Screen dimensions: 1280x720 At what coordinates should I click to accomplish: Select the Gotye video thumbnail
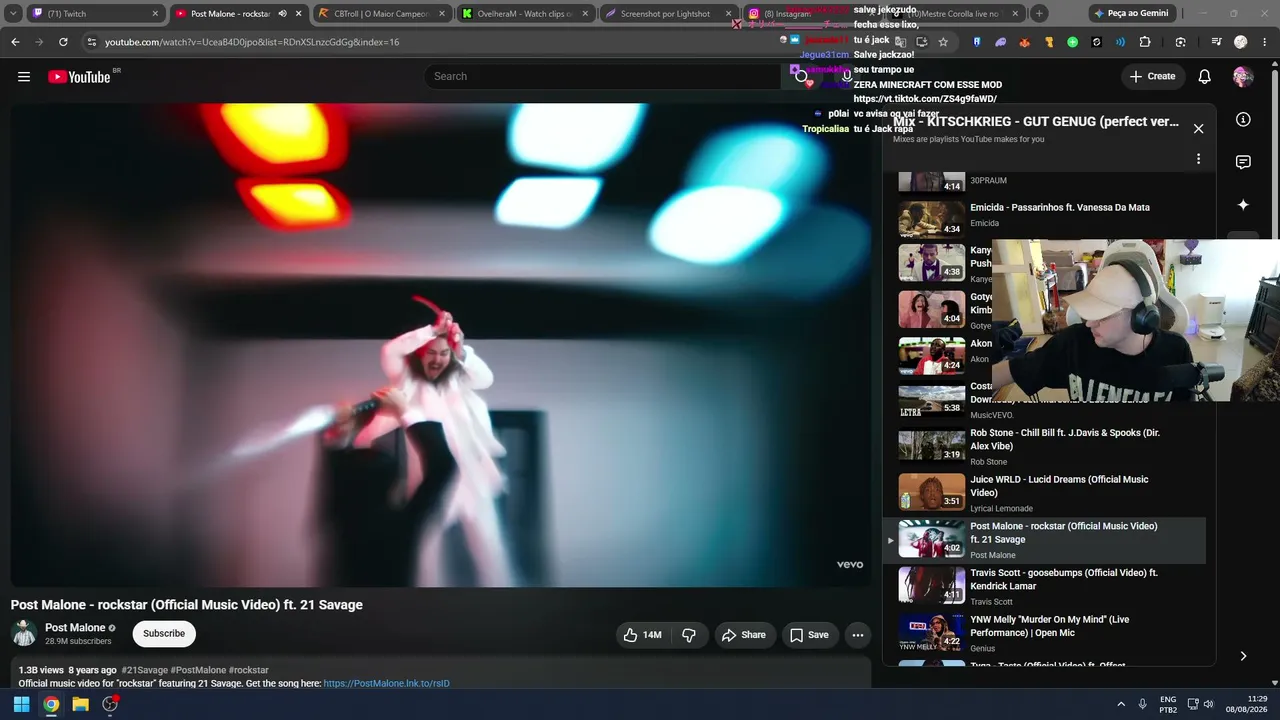[931, 309]
